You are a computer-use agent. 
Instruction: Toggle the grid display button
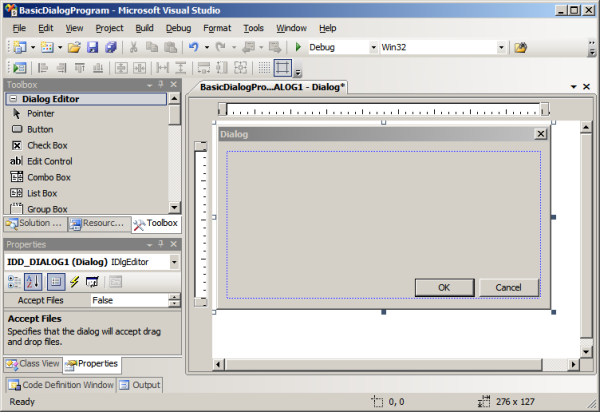click(x=264, y=68)
